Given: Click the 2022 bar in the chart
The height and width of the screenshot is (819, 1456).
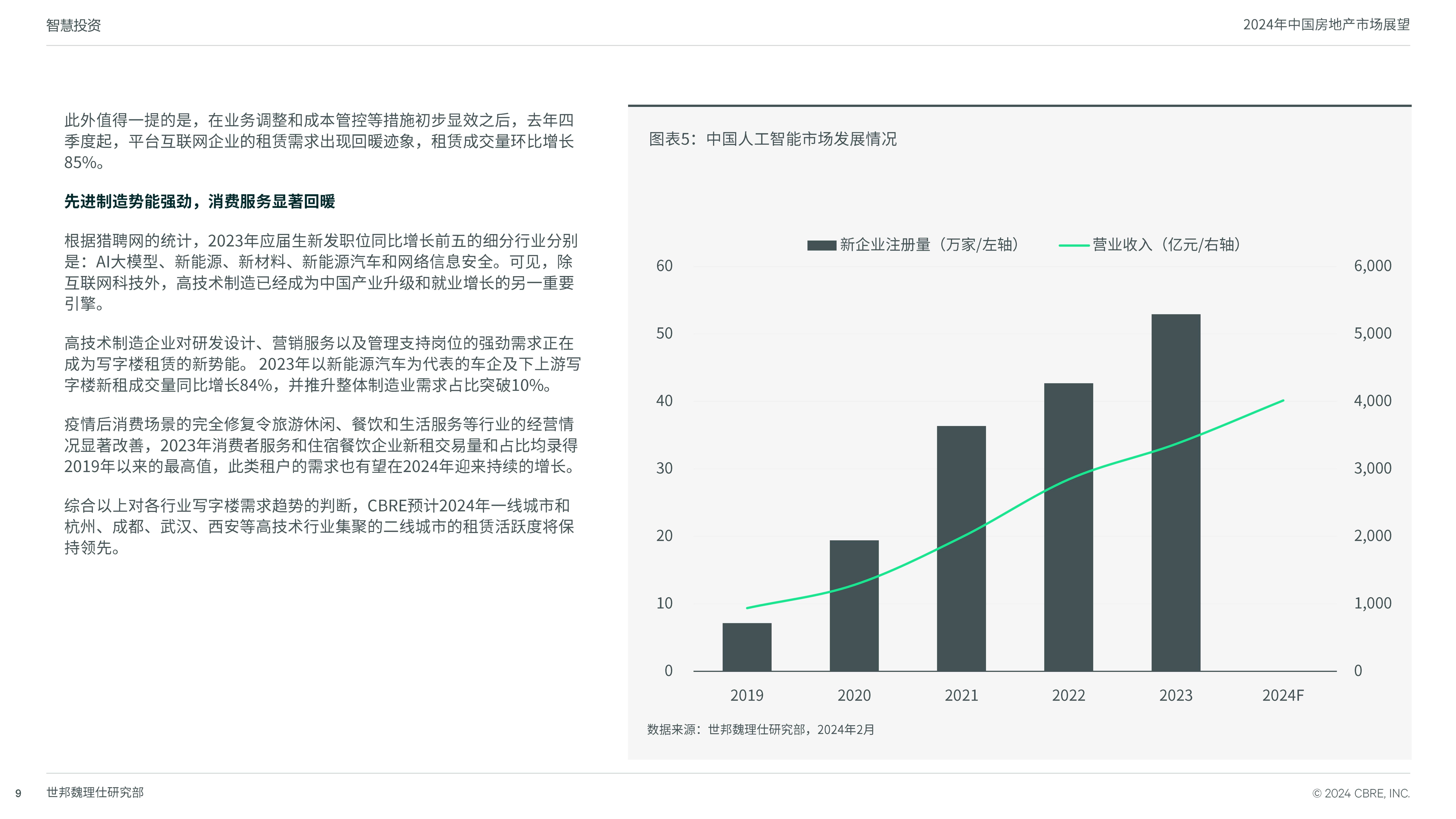Looking at the screenshot, I should click(x=1068, y=527).
